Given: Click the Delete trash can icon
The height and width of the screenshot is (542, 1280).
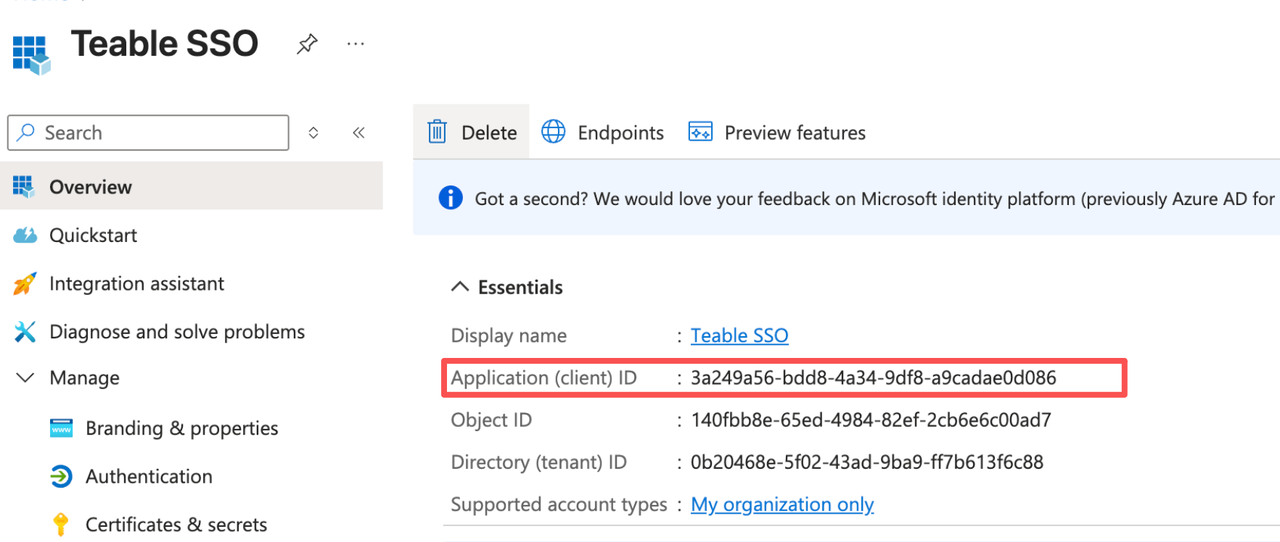Looking at the screenshot, I should [437, 132].
